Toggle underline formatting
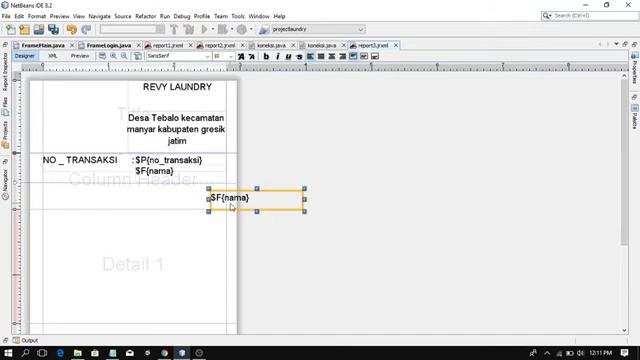This screenshot has height=360, width=640. pyautogui.click(x=288, y=56)
